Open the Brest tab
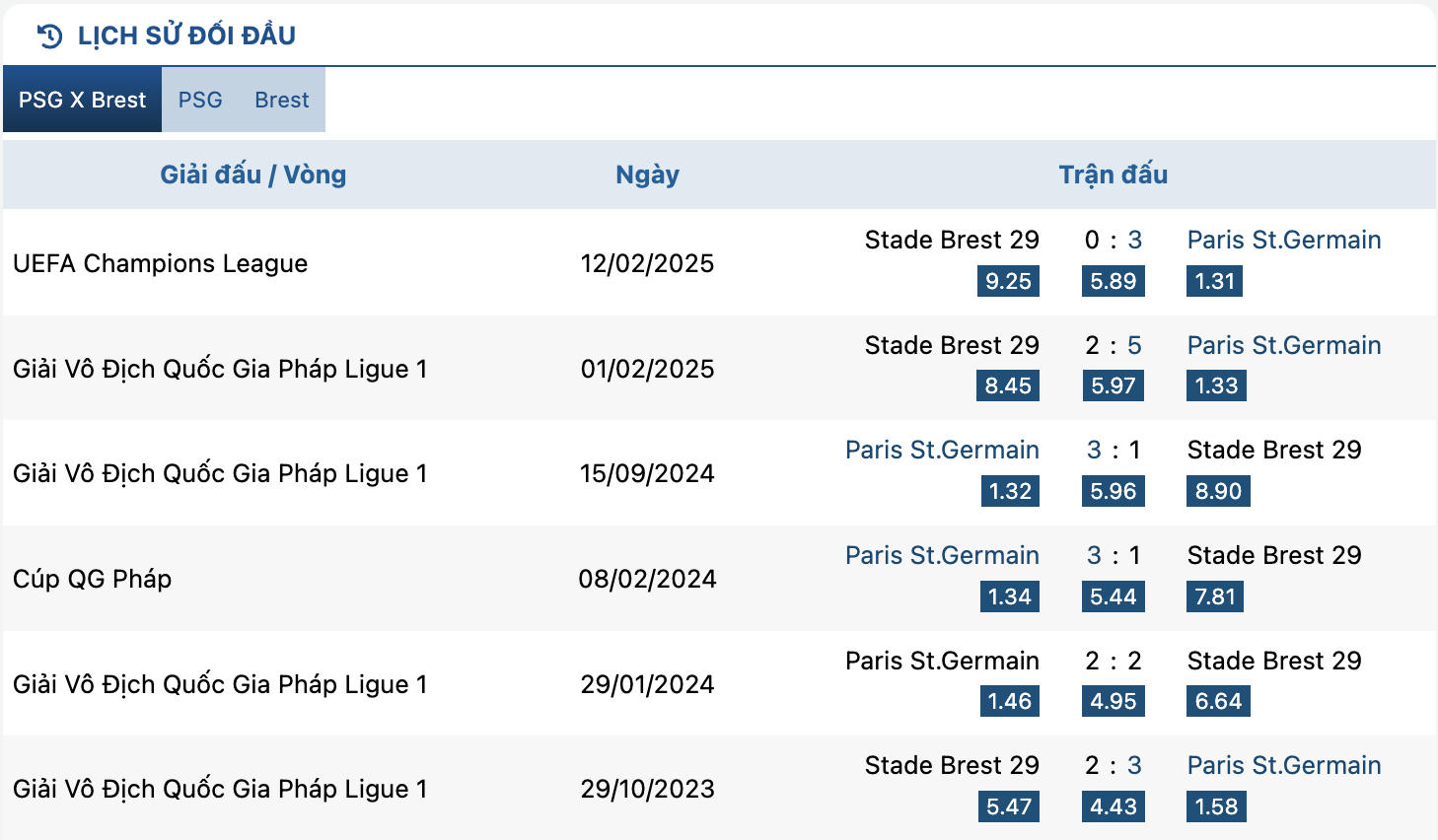This screenshot has height=840, width=1438. [x=282, y=100]
